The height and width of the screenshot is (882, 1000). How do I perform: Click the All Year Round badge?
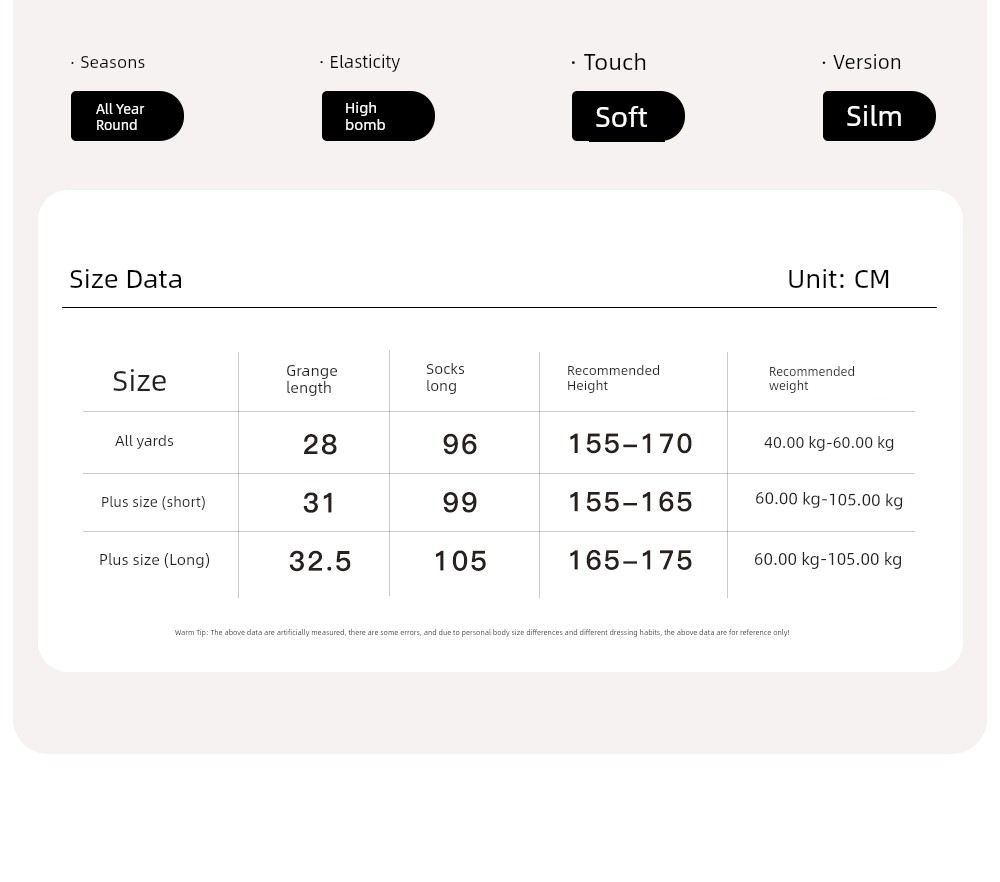pos(127,116)
